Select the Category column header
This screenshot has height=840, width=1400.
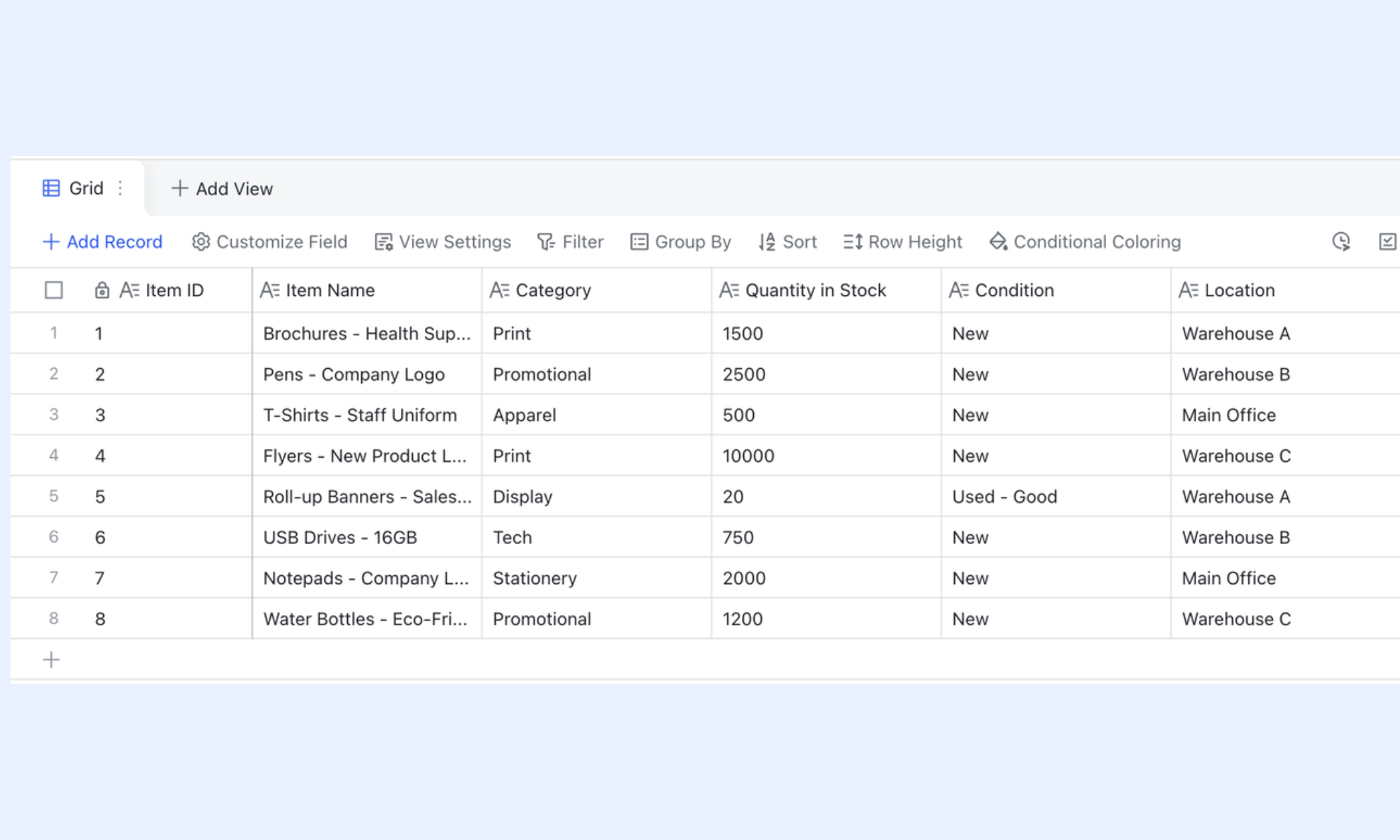(596, 290)
